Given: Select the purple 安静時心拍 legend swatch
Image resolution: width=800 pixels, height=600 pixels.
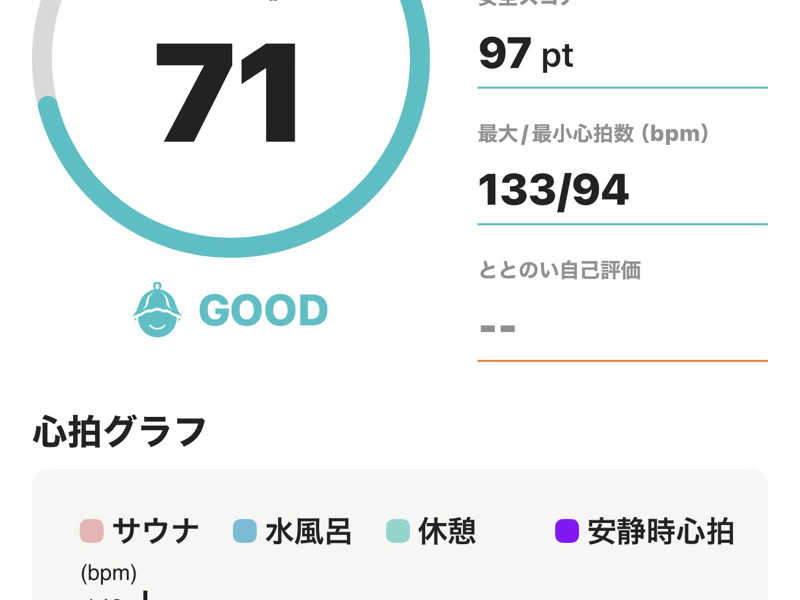Looking at the screenshot, I should pos(566,531).
